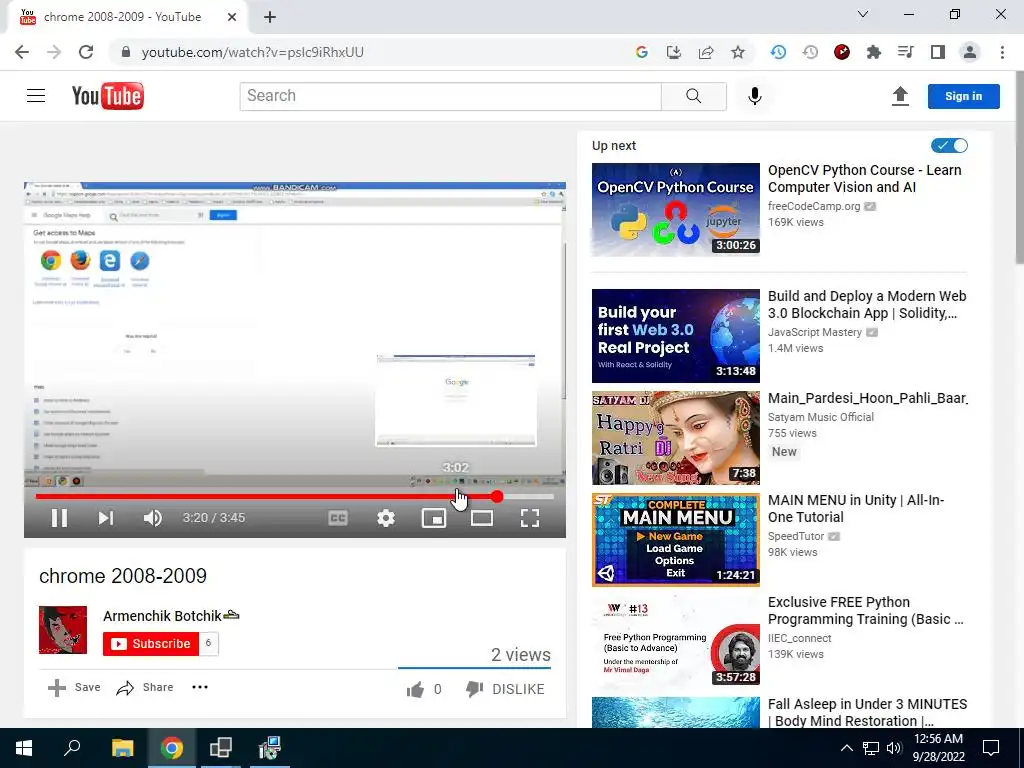The image size is (1024, 768).
Task: Click the upload video arrow icon
Action: click(x=900, y=96)
